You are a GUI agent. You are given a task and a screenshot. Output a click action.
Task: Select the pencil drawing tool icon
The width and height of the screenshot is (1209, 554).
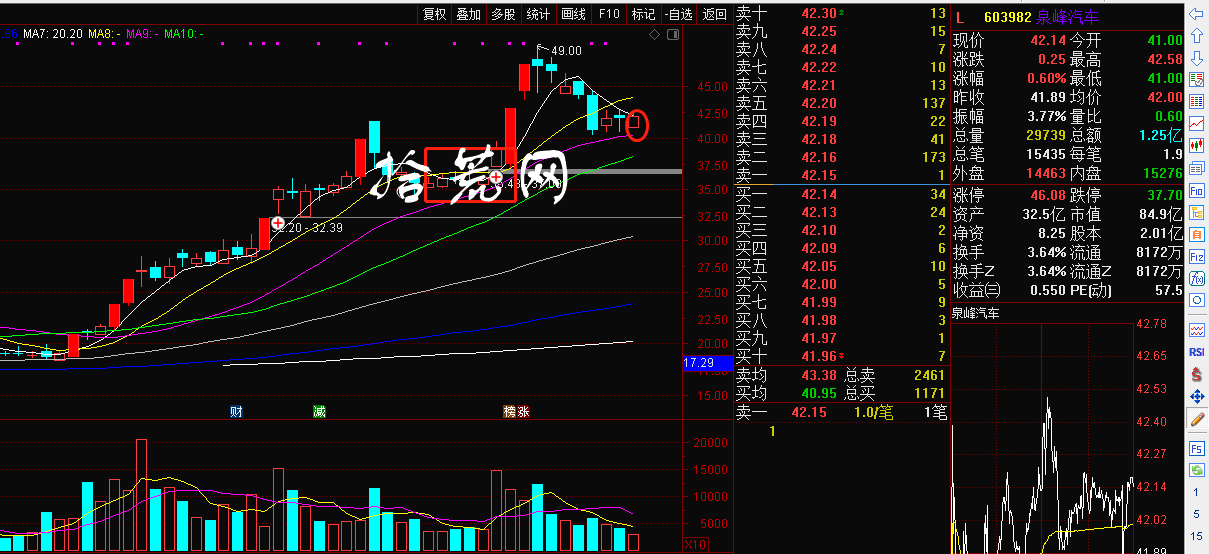(1196, 419)
